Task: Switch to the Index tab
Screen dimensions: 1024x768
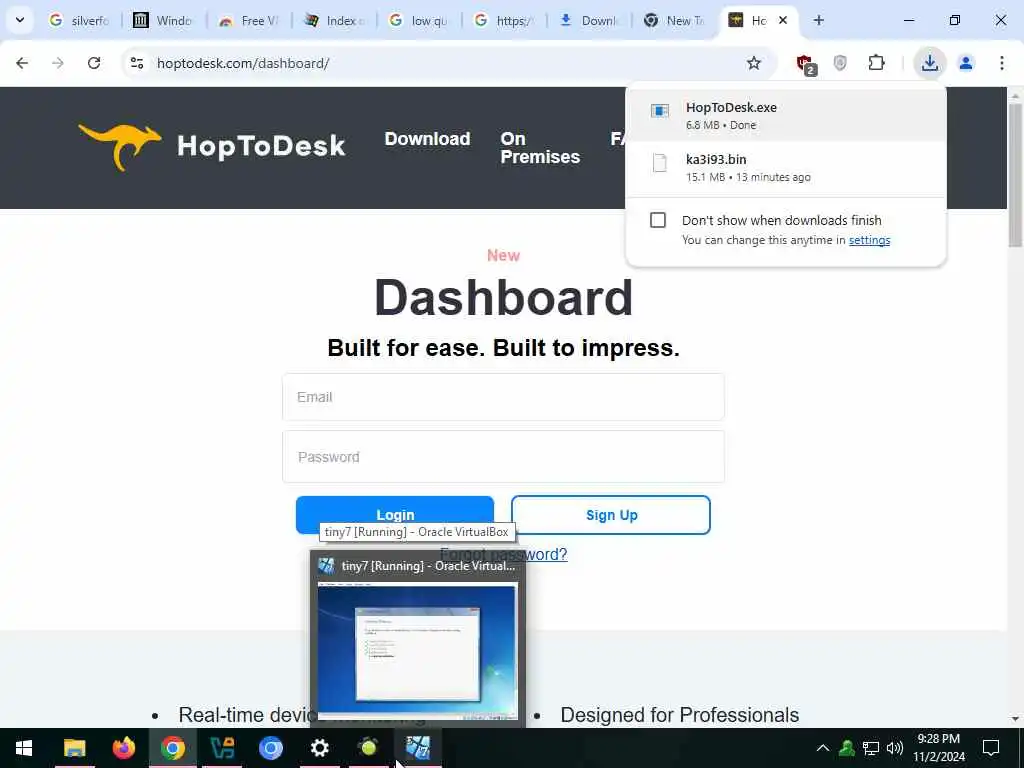Action: point(334,20)
